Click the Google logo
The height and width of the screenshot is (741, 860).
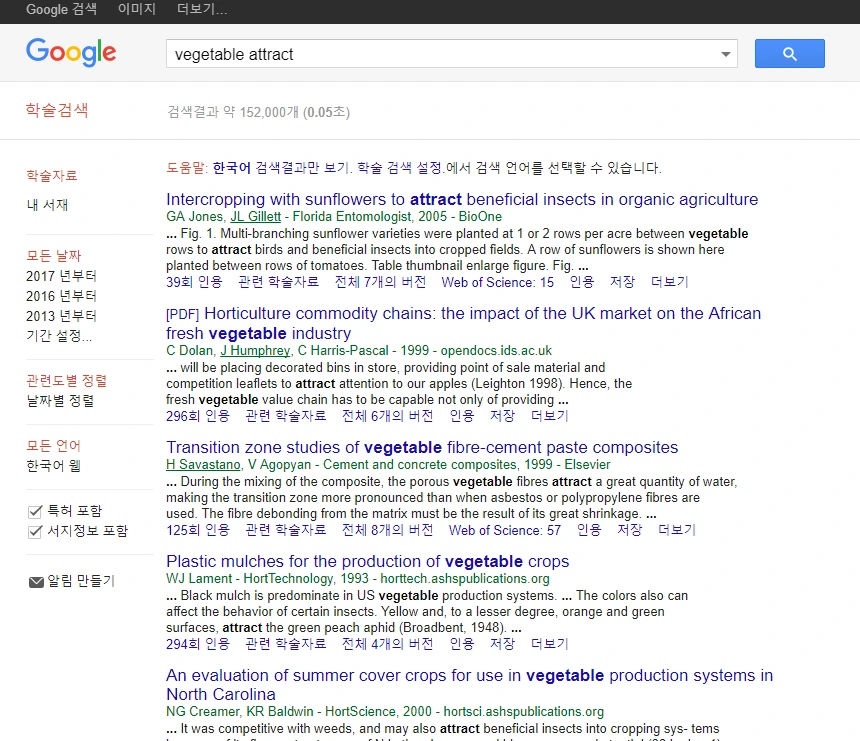point(71,52)
